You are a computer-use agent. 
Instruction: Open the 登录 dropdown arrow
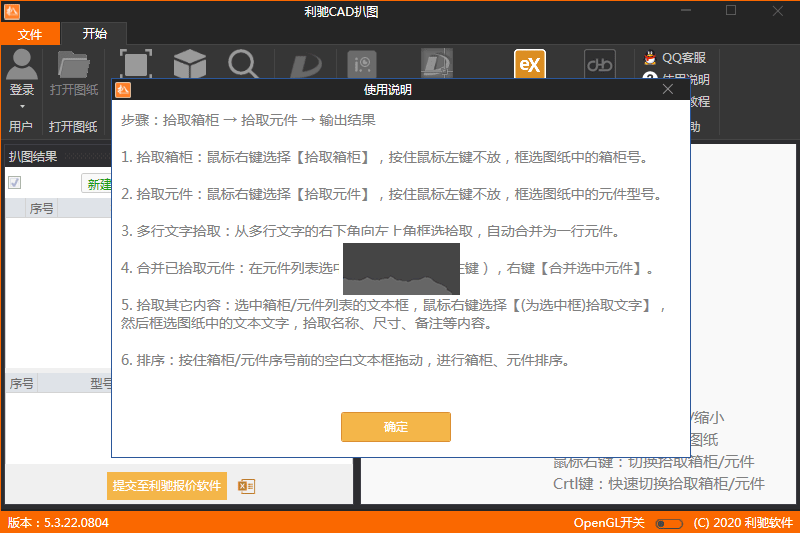[22, 106]
